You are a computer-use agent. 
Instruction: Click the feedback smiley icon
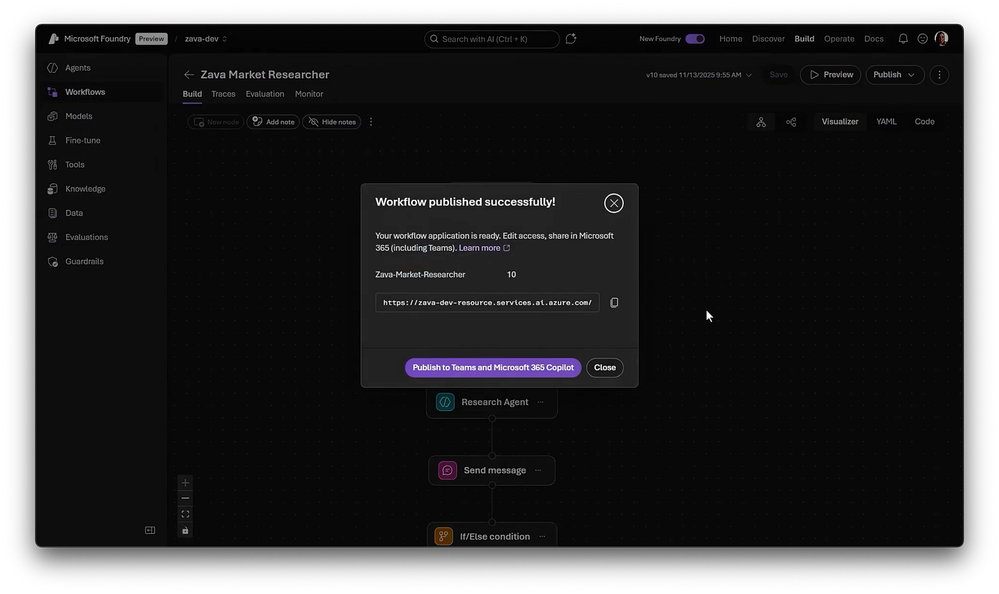pos(922,39)
